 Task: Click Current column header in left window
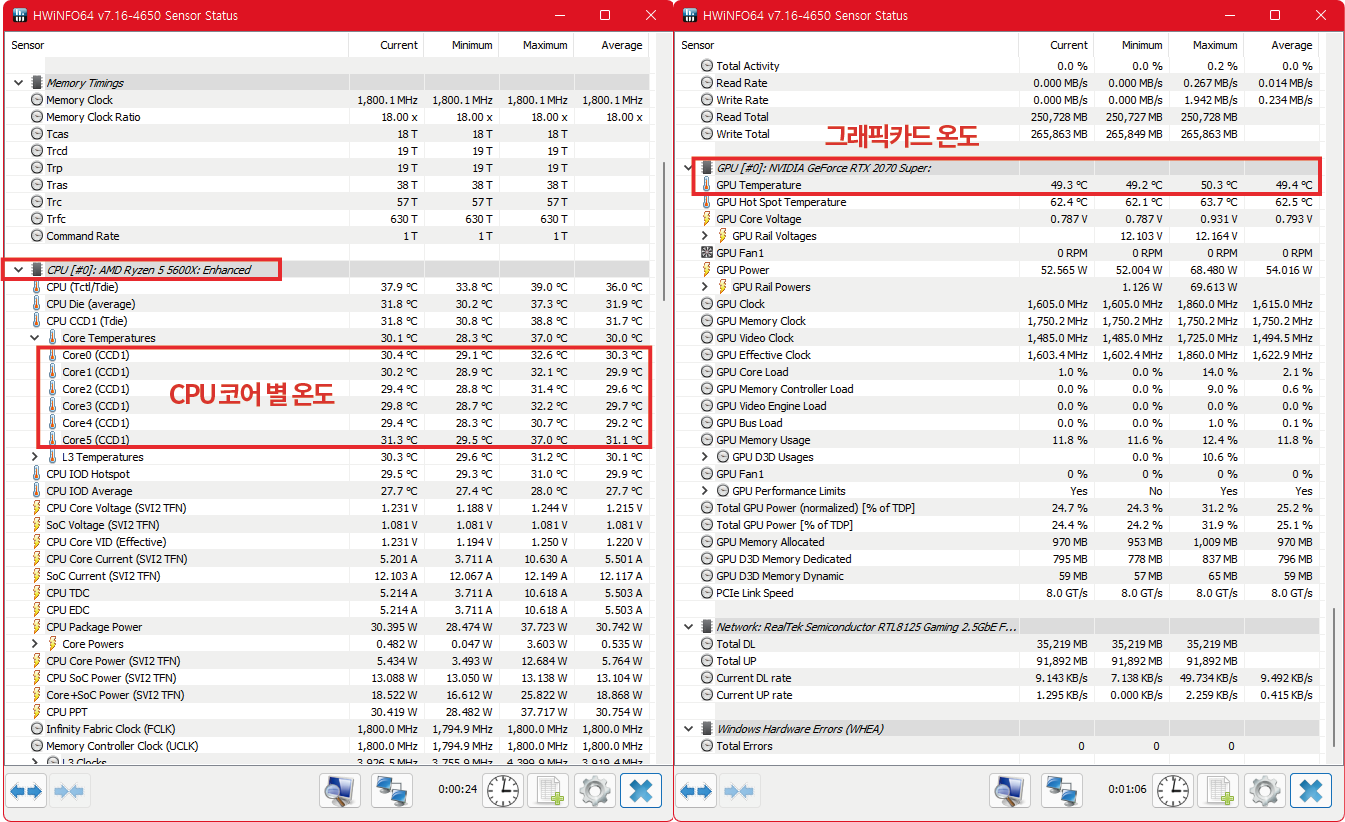(x=386, y=45)
